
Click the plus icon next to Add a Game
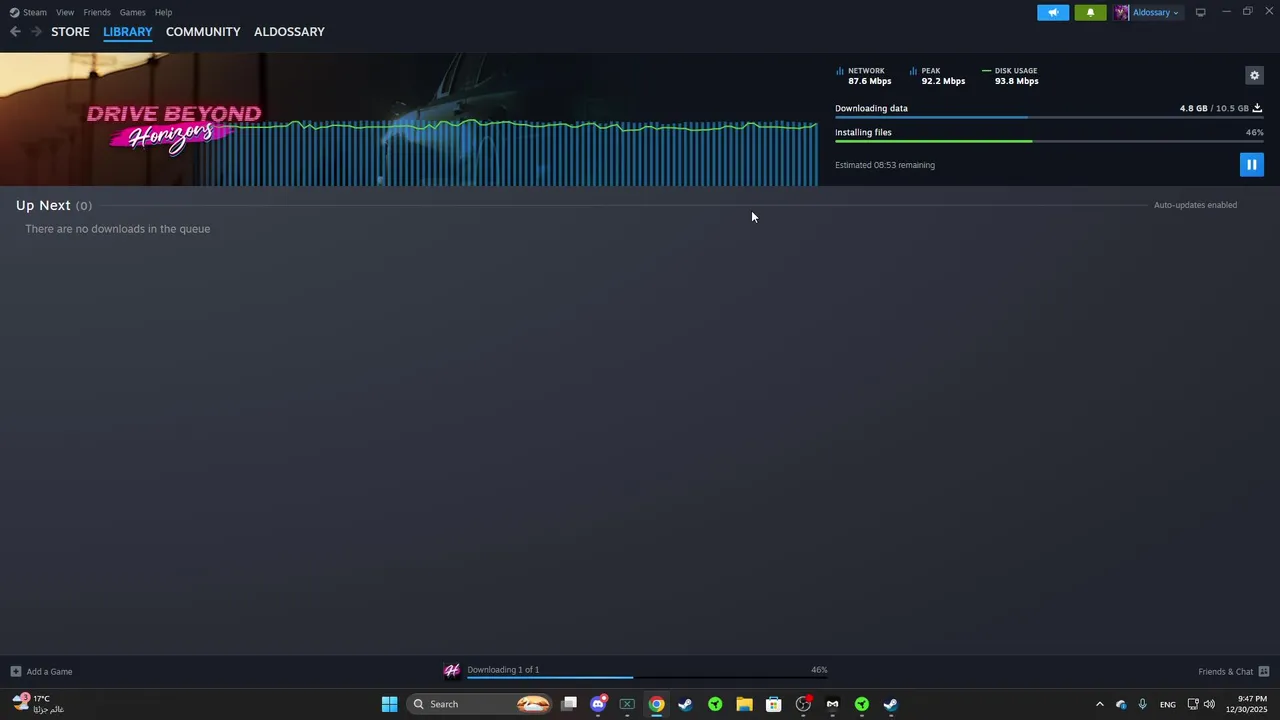point(15,671)
